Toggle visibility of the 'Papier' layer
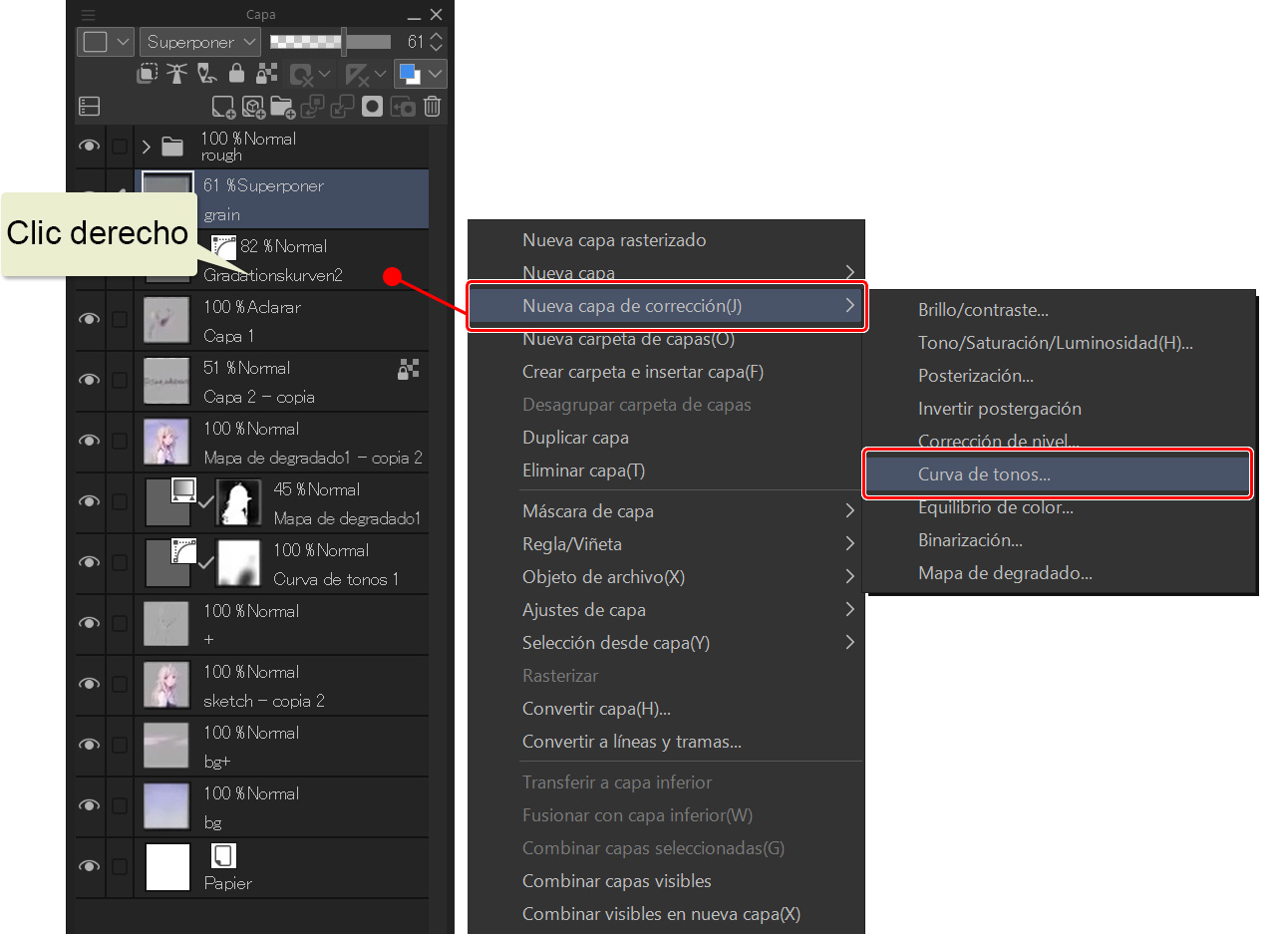Screen dimensions: 1288x934 tap(89, 867)
